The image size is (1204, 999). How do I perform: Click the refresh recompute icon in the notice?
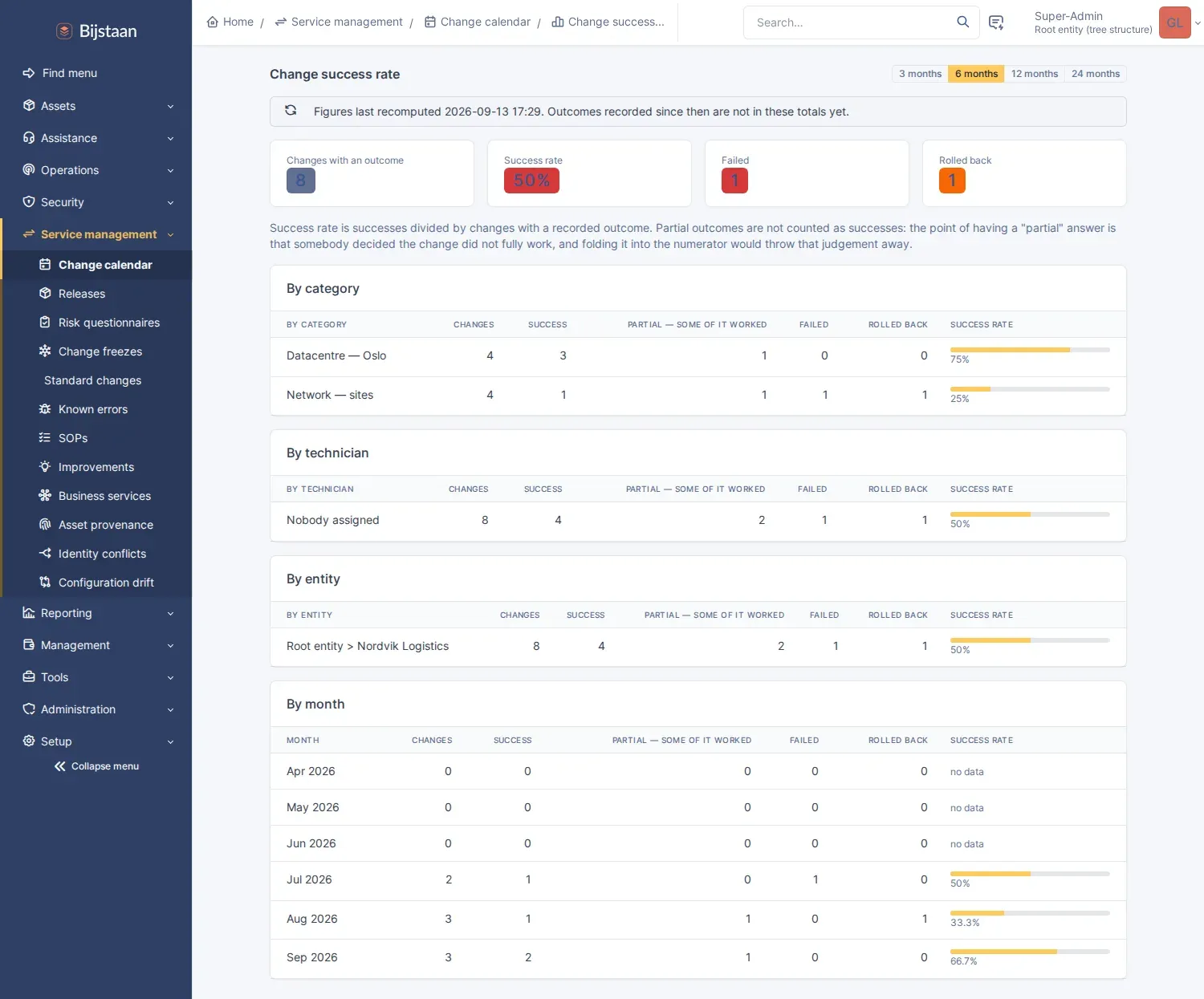point(291,111)
